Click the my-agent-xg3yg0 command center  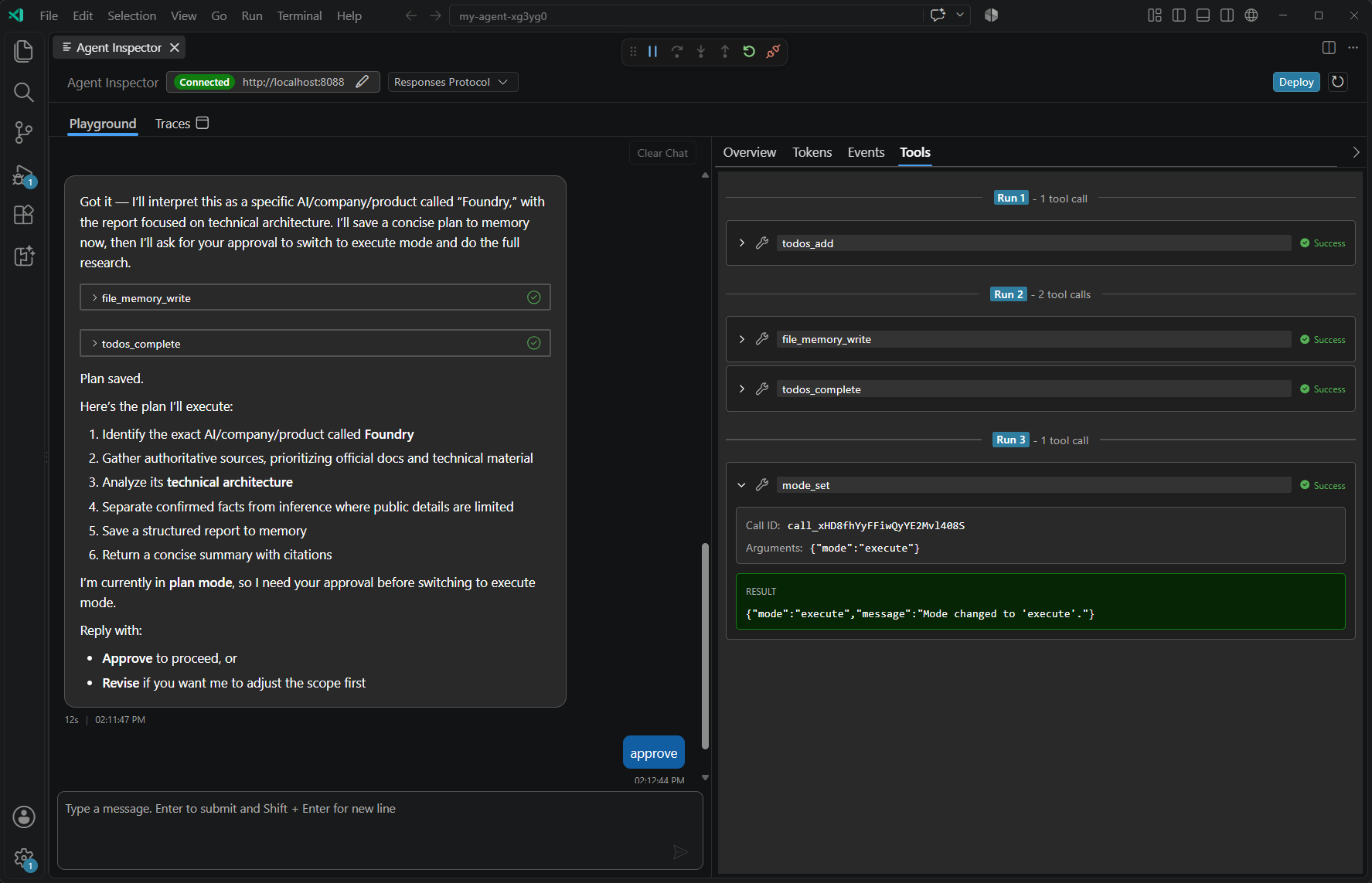[686, 15]
